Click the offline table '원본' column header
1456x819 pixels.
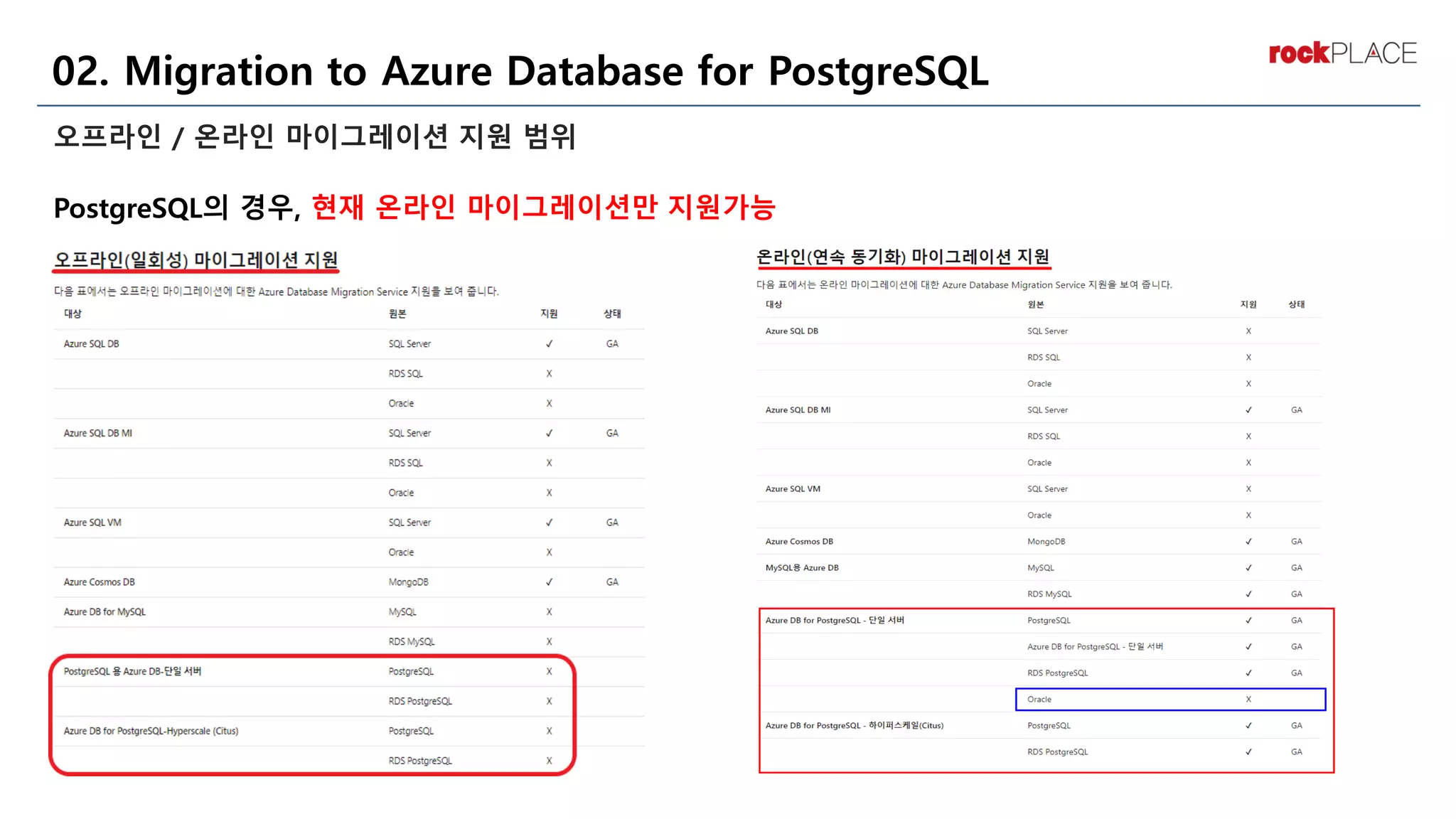pyautogui.click(x=397, y=314)
